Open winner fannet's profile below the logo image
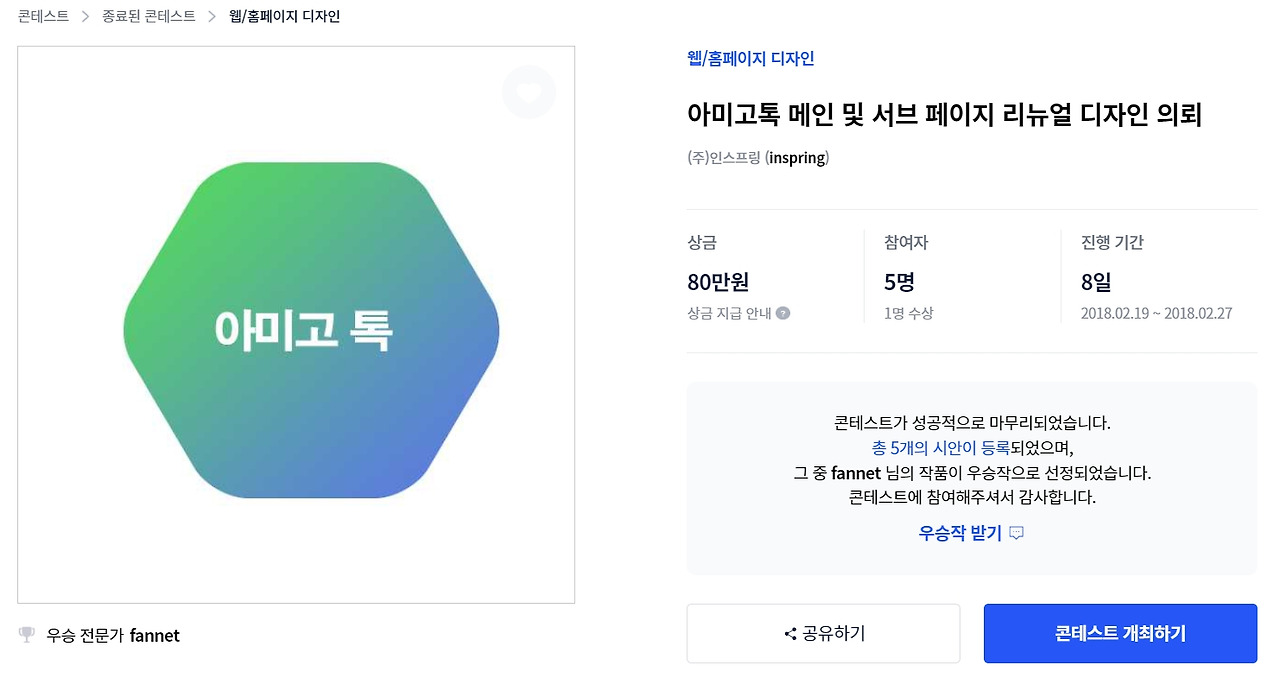 [155, 635]
